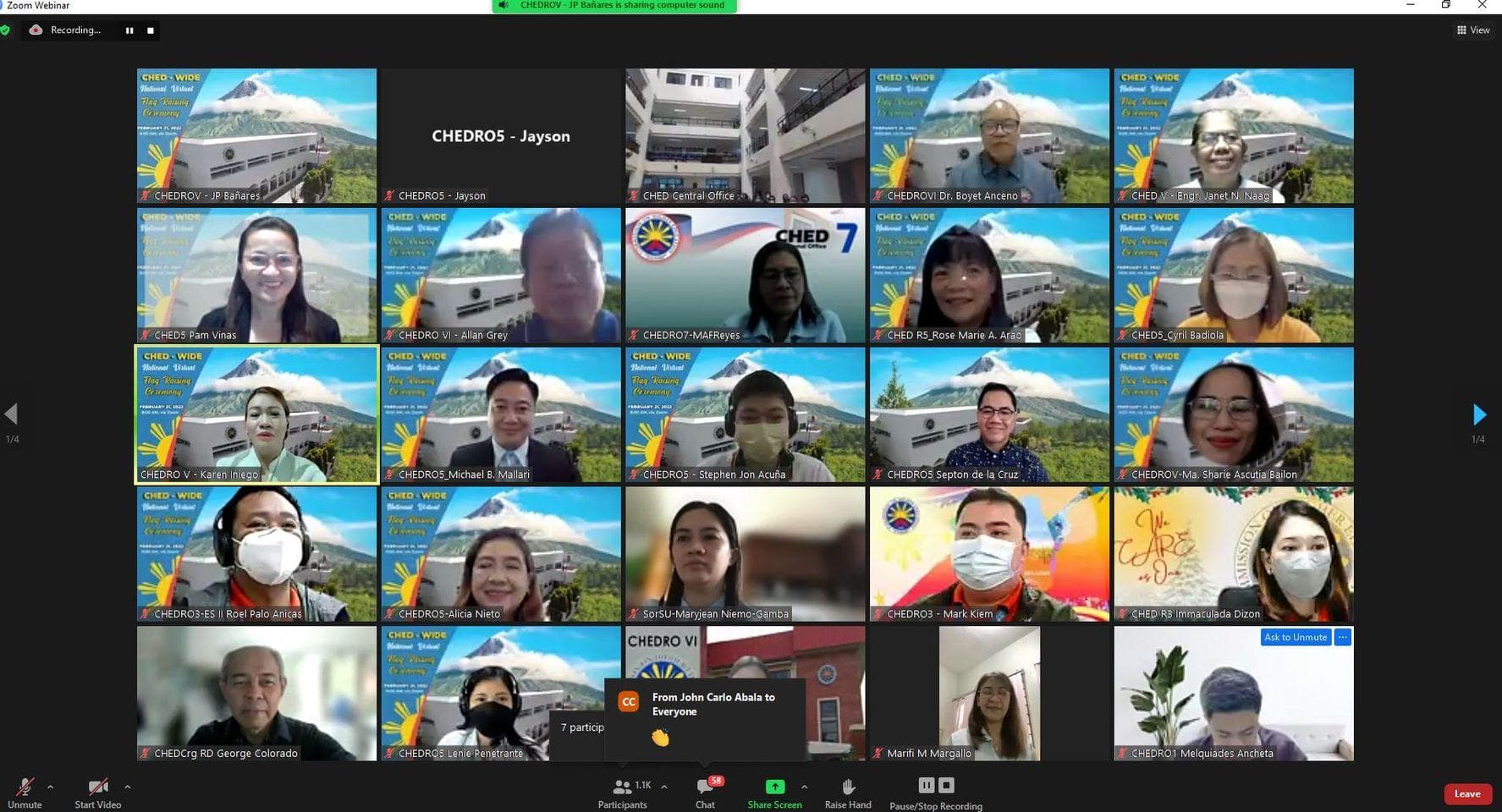Screen dimensions: 1502x812
Task: Click the Unmute microphone icon
Action: (x=25, y=787)
